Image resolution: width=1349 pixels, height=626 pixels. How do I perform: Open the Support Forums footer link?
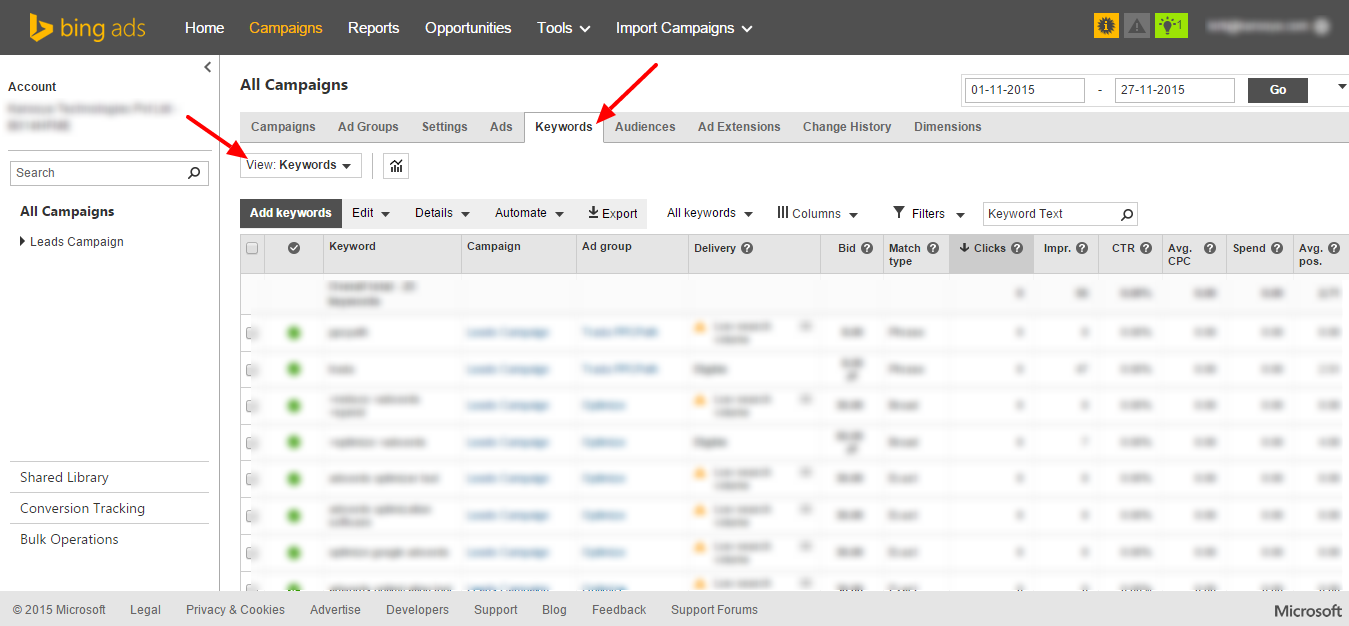point(714,610)
